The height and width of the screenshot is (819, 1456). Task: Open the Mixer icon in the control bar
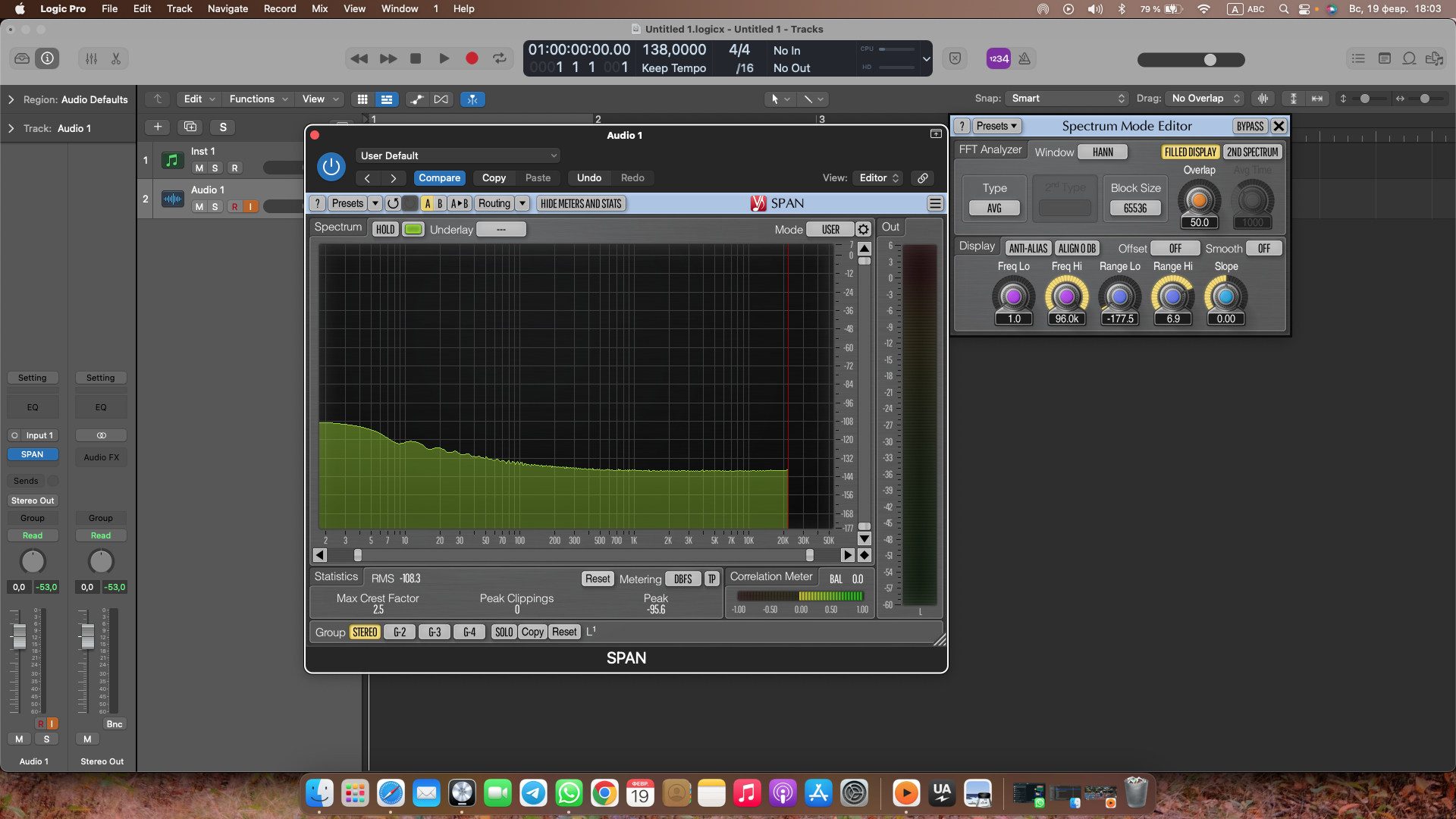click(x=91, y=58)
